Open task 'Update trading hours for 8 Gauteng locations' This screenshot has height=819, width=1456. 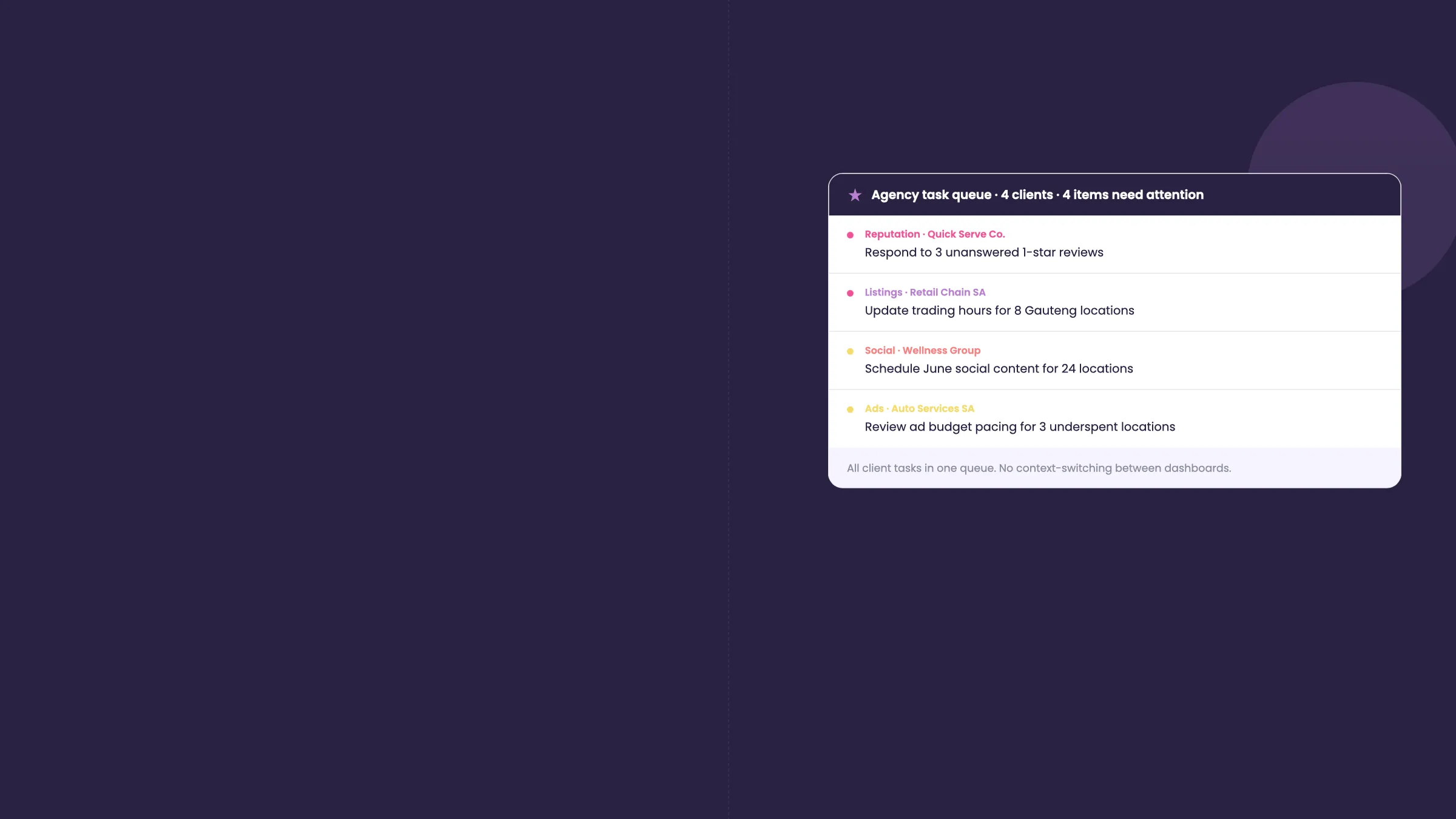(x=999, y=311)
